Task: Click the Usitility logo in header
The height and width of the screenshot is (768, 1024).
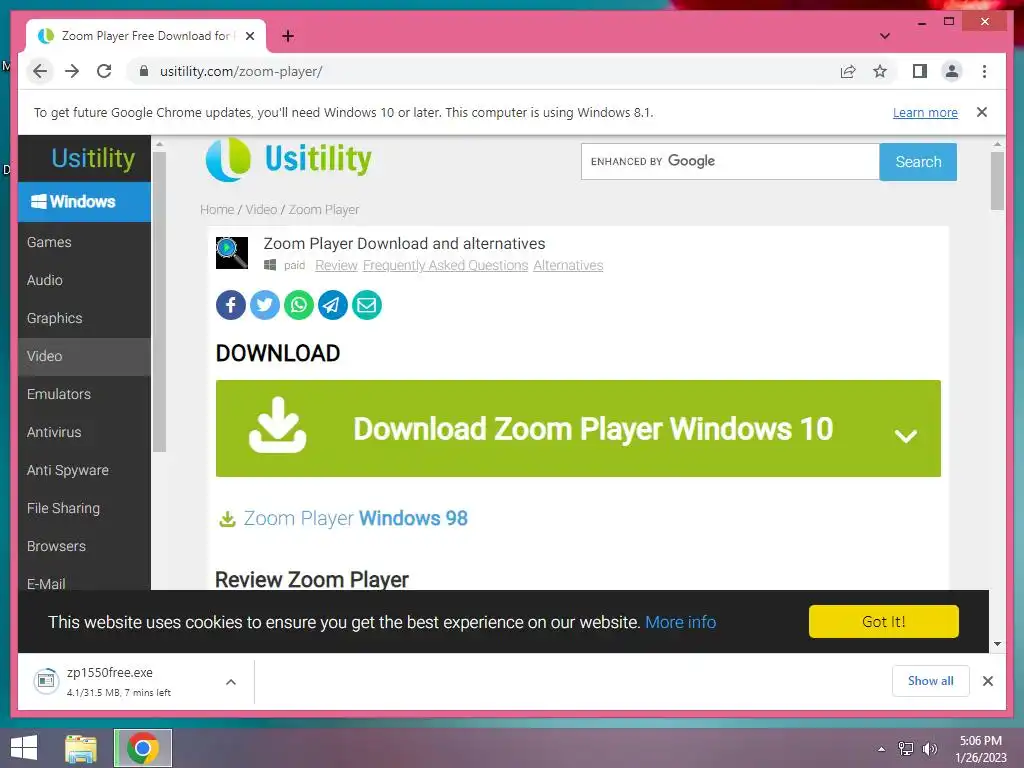Action: [289, 159]
